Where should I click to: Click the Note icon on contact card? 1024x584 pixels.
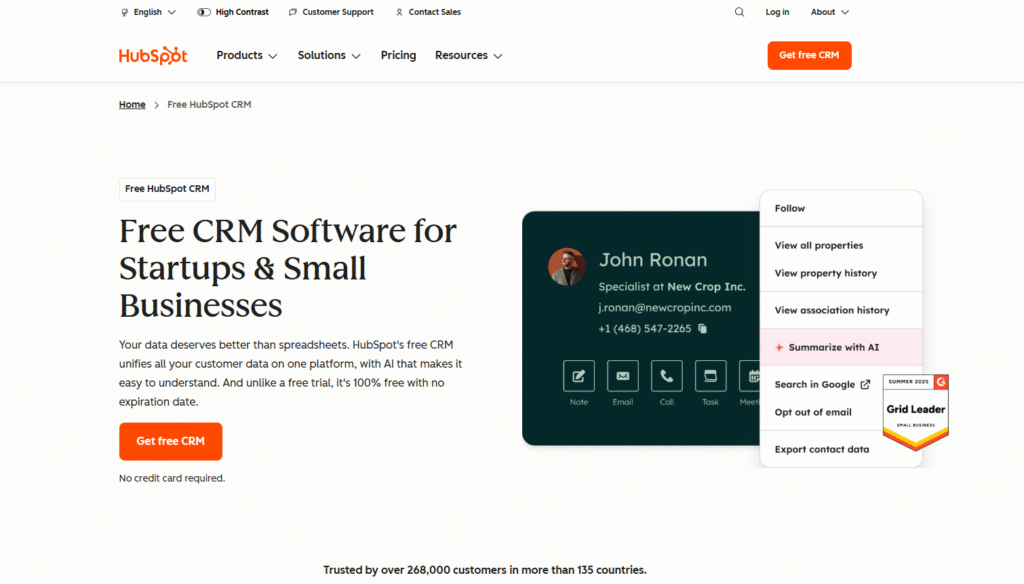pos(578,376)
